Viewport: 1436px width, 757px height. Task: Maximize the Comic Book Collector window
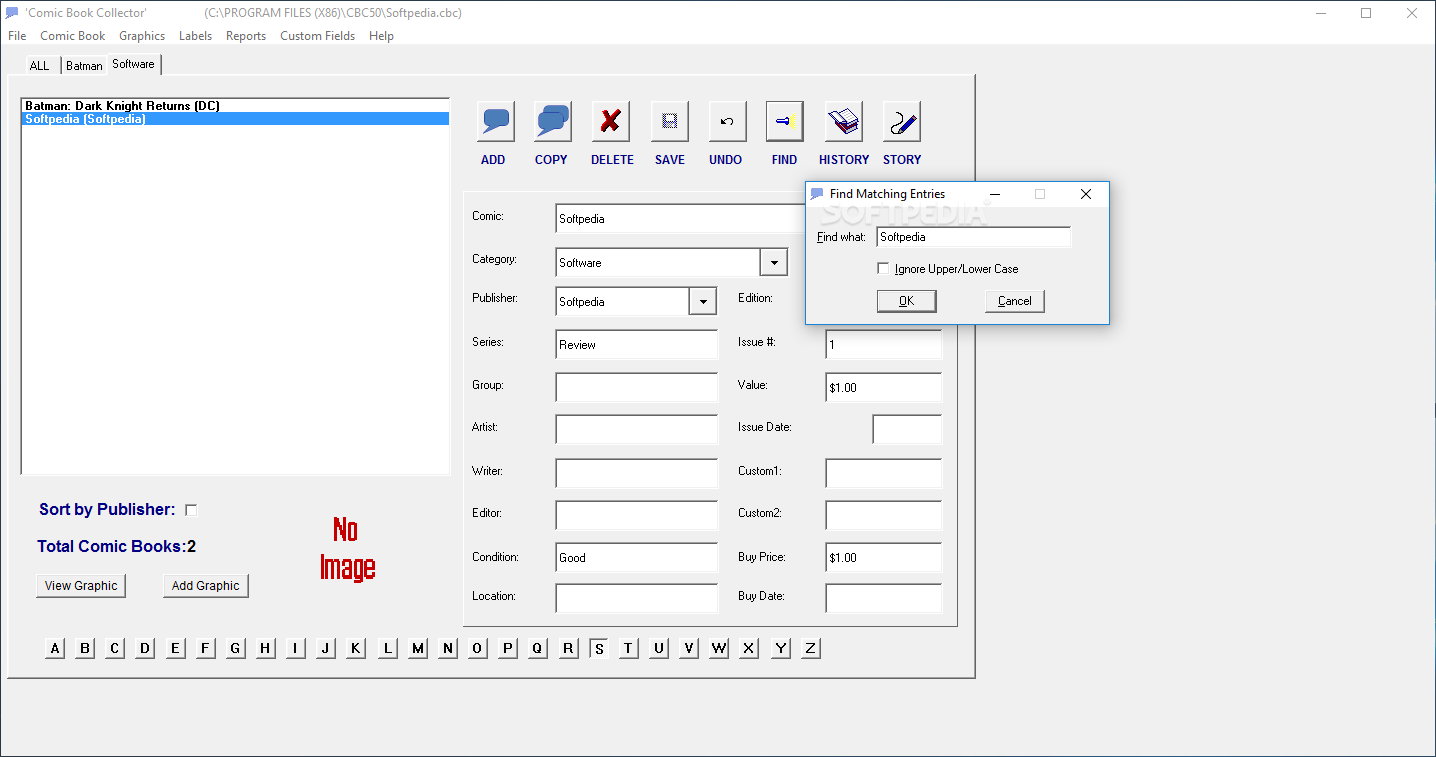pyautogui.click(x=1366, y=13)
